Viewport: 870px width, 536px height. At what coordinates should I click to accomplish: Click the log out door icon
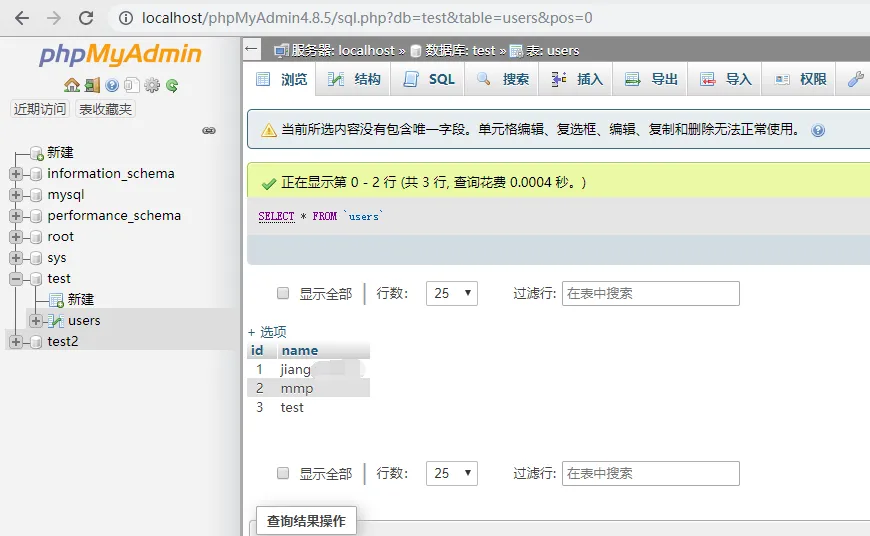pos(93,85)
